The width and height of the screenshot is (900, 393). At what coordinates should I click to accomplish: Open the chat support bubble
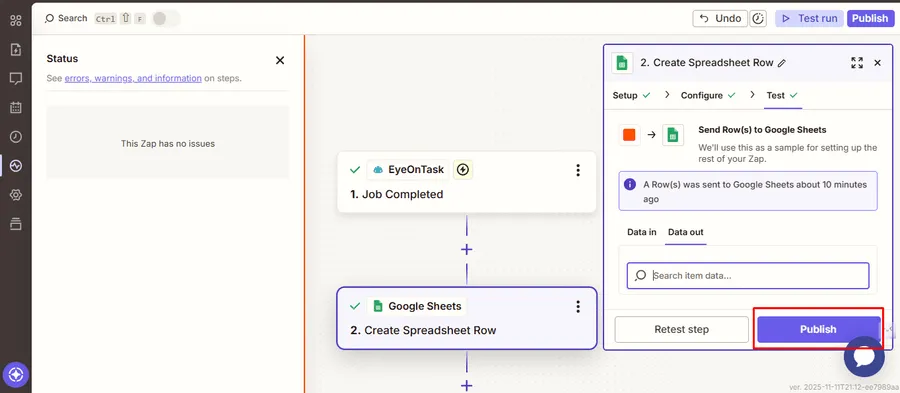[864, 356]
